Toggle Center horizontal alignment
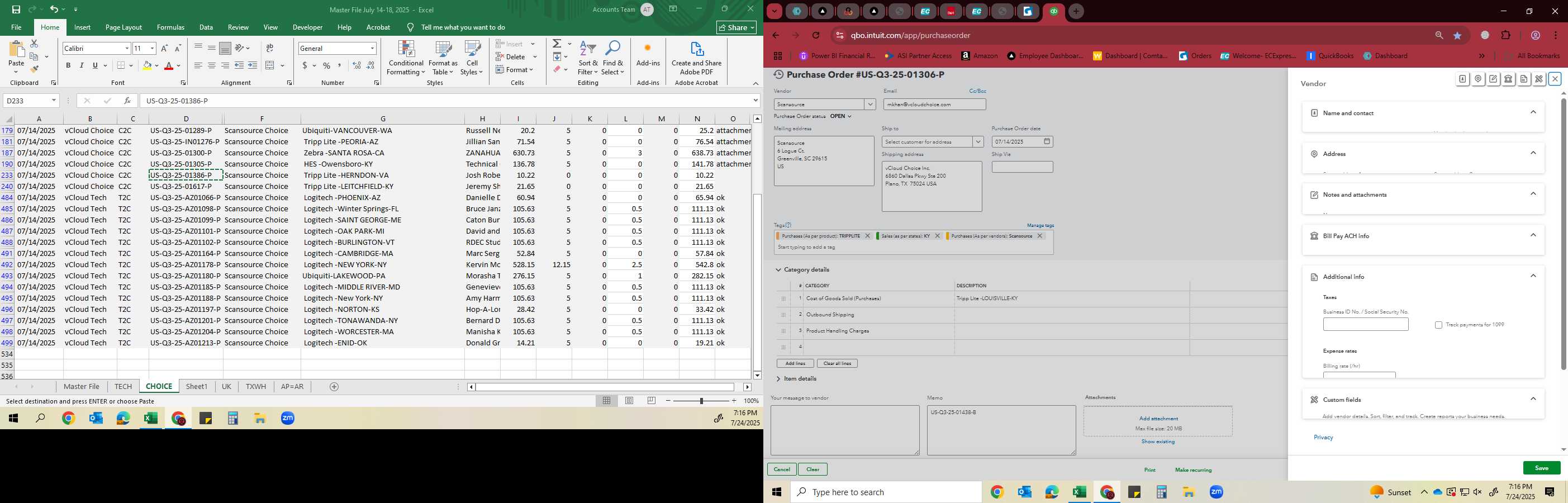 (212, 66)
